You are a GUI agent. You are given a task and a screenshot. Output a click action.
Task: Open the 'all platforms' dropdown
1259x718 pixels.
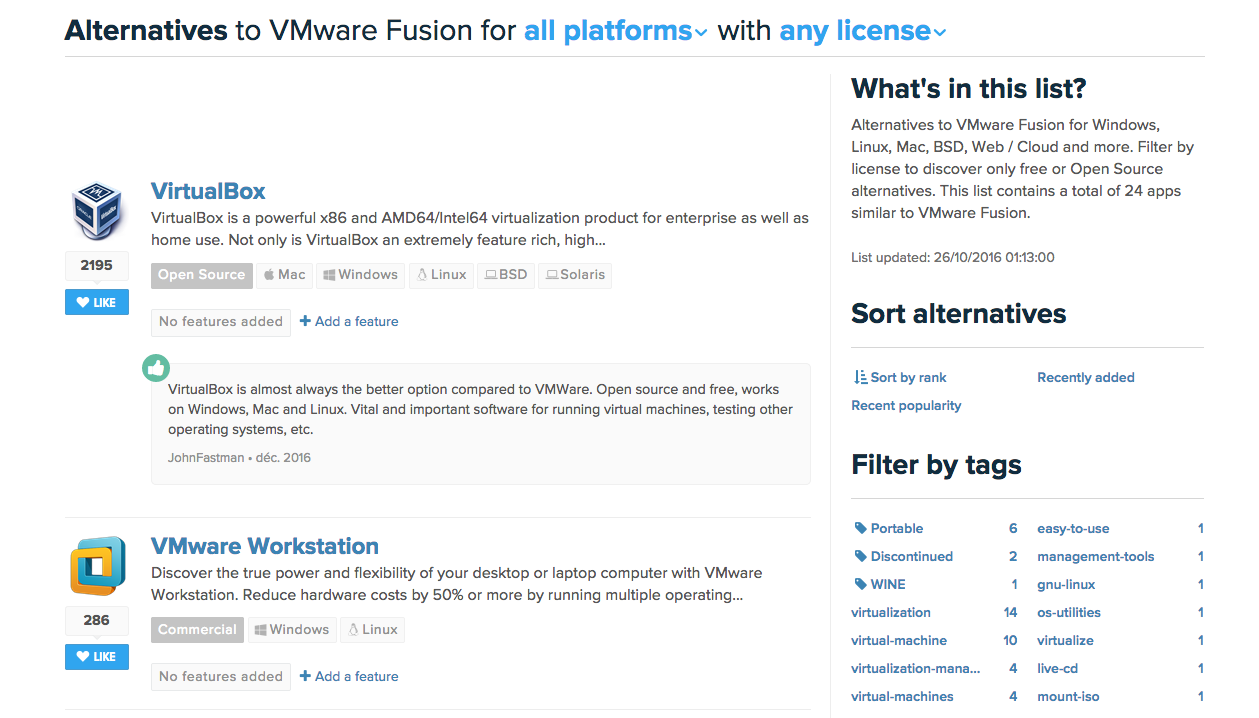[x=615, y=32]
